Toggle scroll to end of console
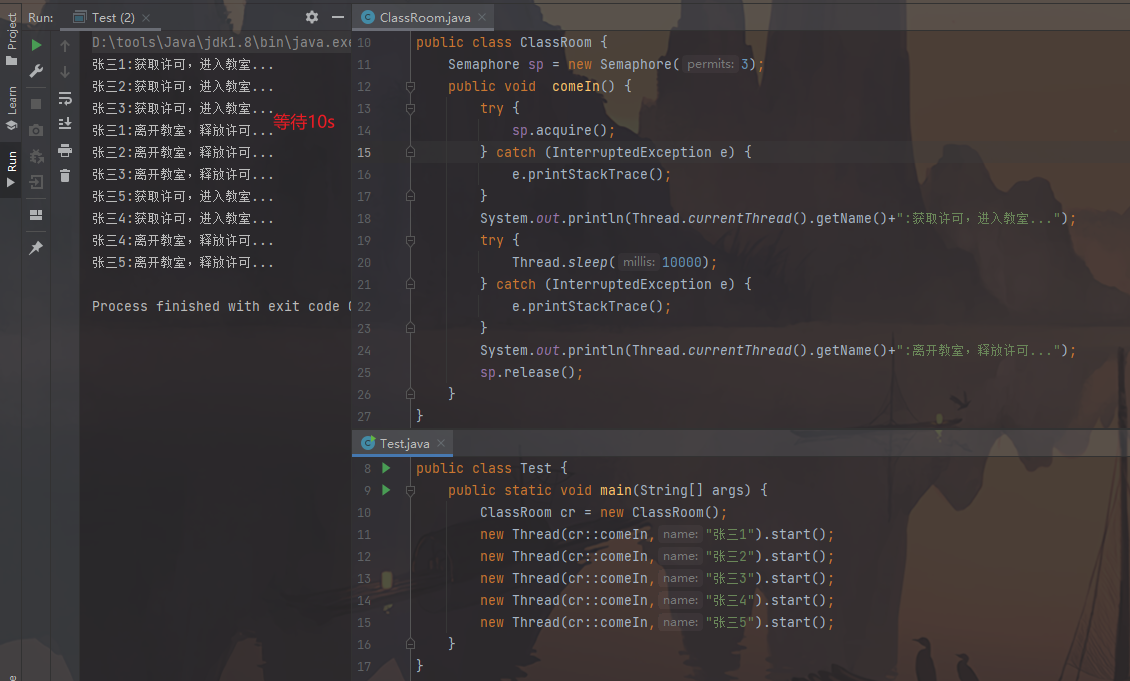The height and width of the screenshot is (681, 1130). [65, 124]
